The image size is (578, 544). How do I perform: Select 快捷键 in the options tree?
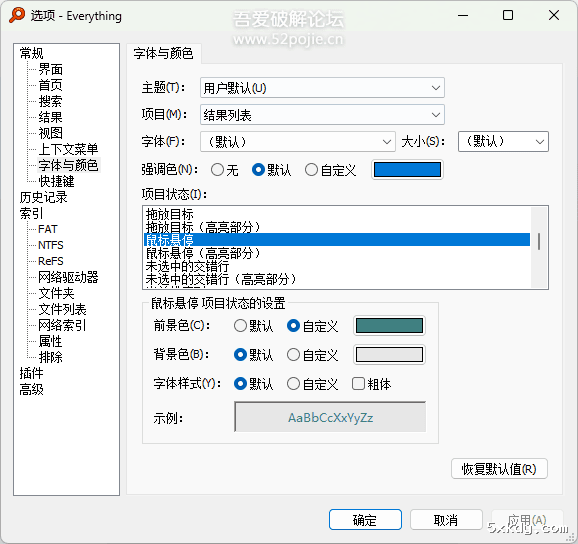[56, 181]
